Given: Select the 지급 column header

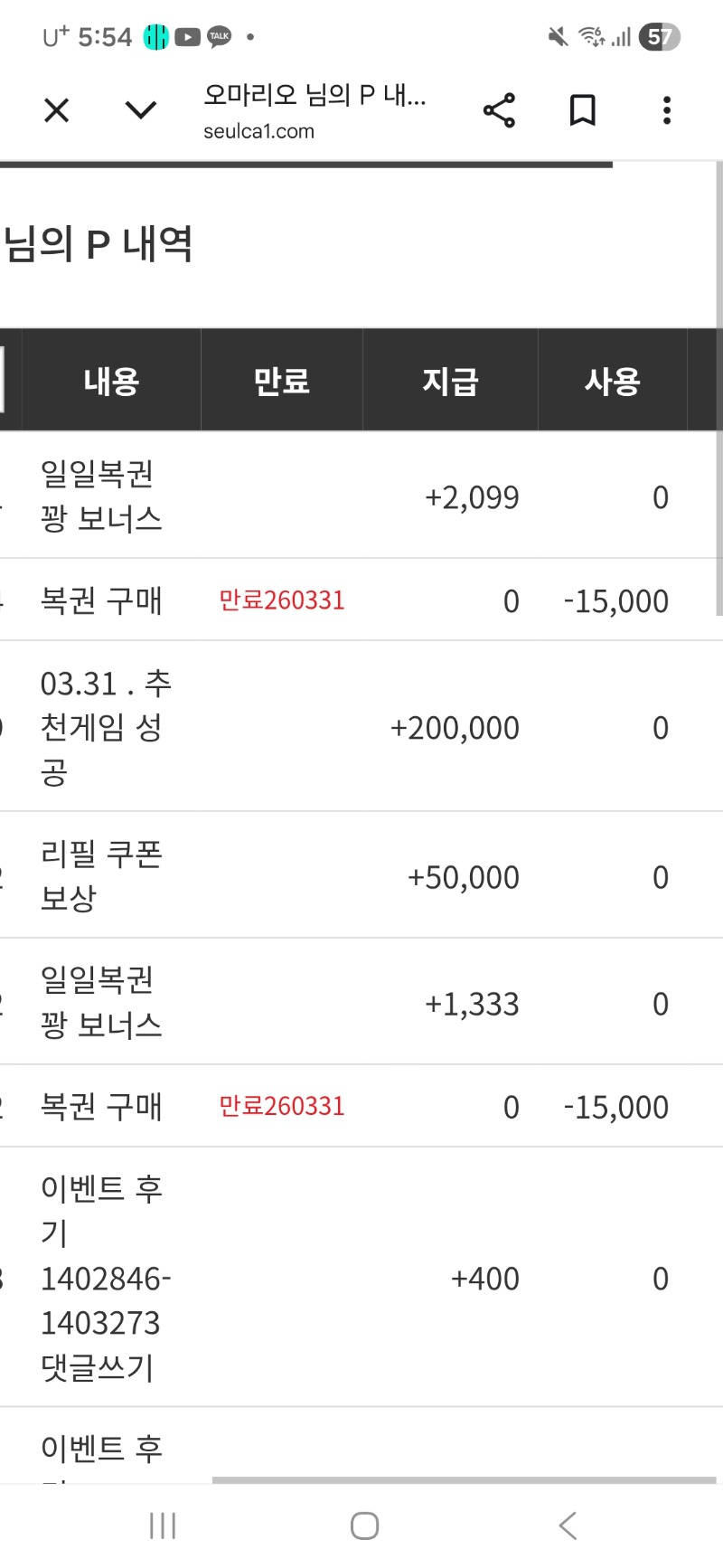Looking at the screenshot, I should tap(450, 381).
